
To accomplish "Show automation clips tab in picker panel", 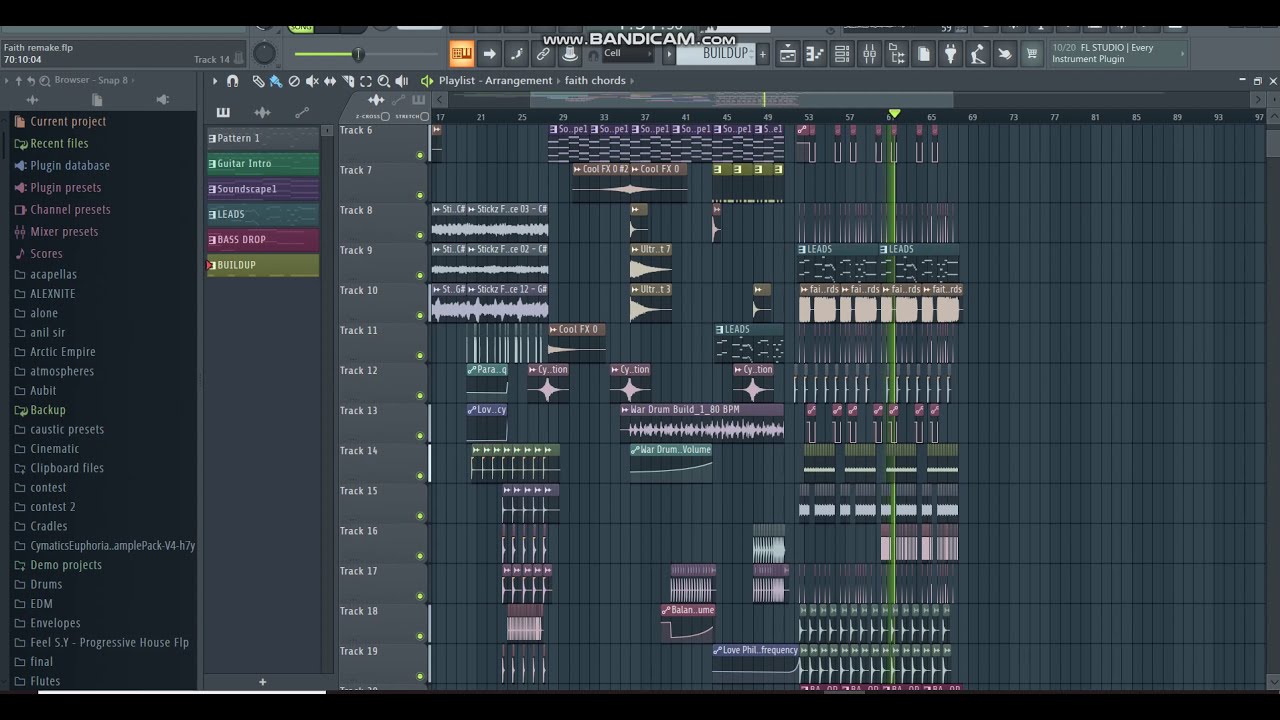I will click(x=301, y=112).
